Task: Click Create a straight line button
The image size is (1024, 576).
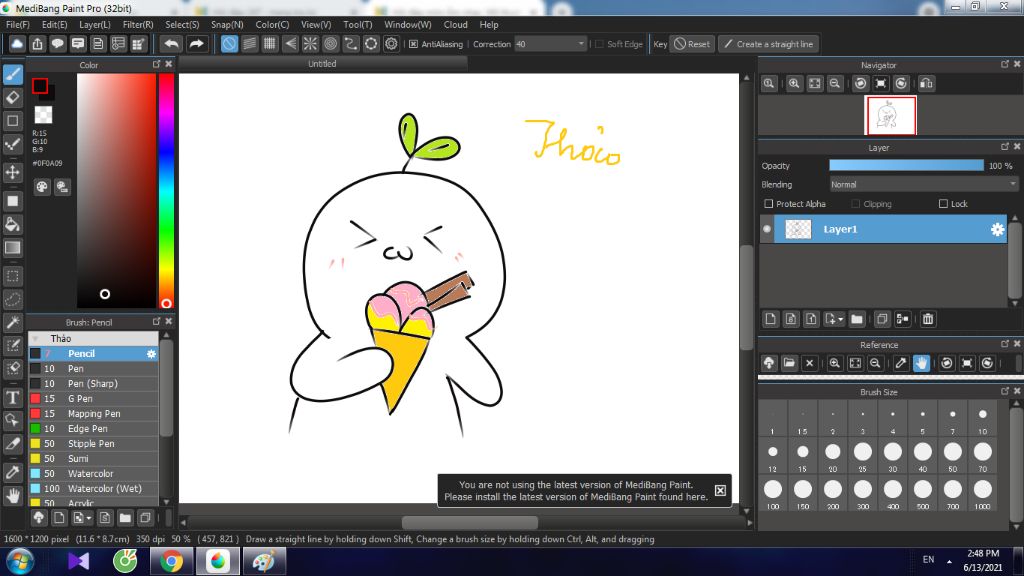Action: click(x=769, y=44)
